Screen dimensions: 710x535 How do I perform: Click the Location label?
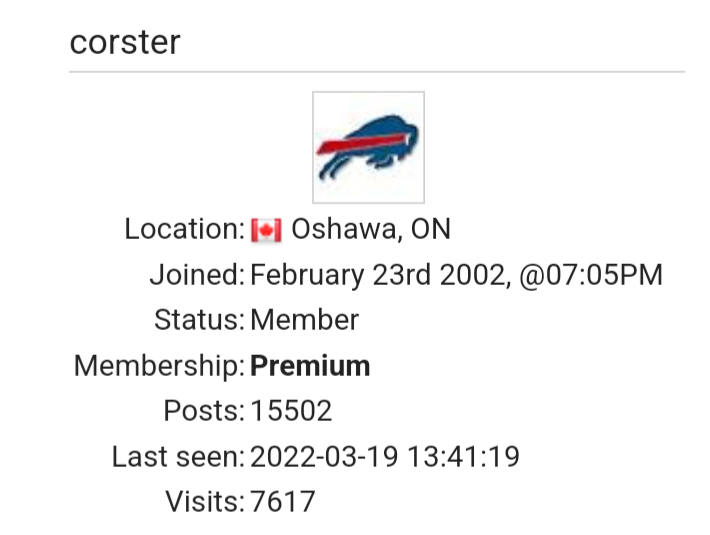point(185,229)
